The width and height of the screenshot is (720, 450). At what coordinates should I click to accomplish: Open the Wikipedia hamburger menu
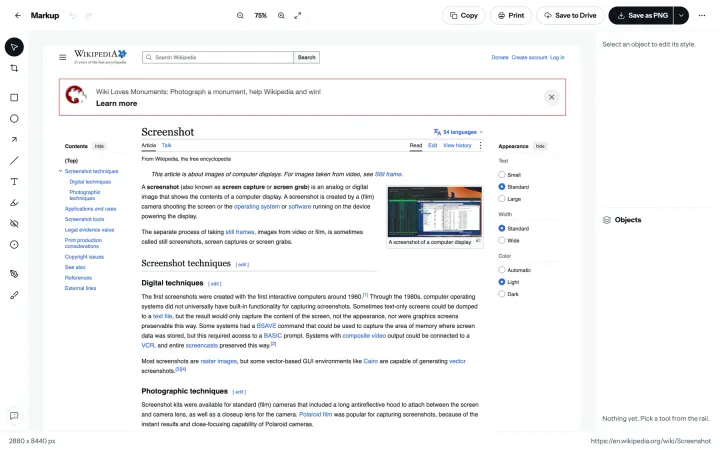[x=62, y=57]
